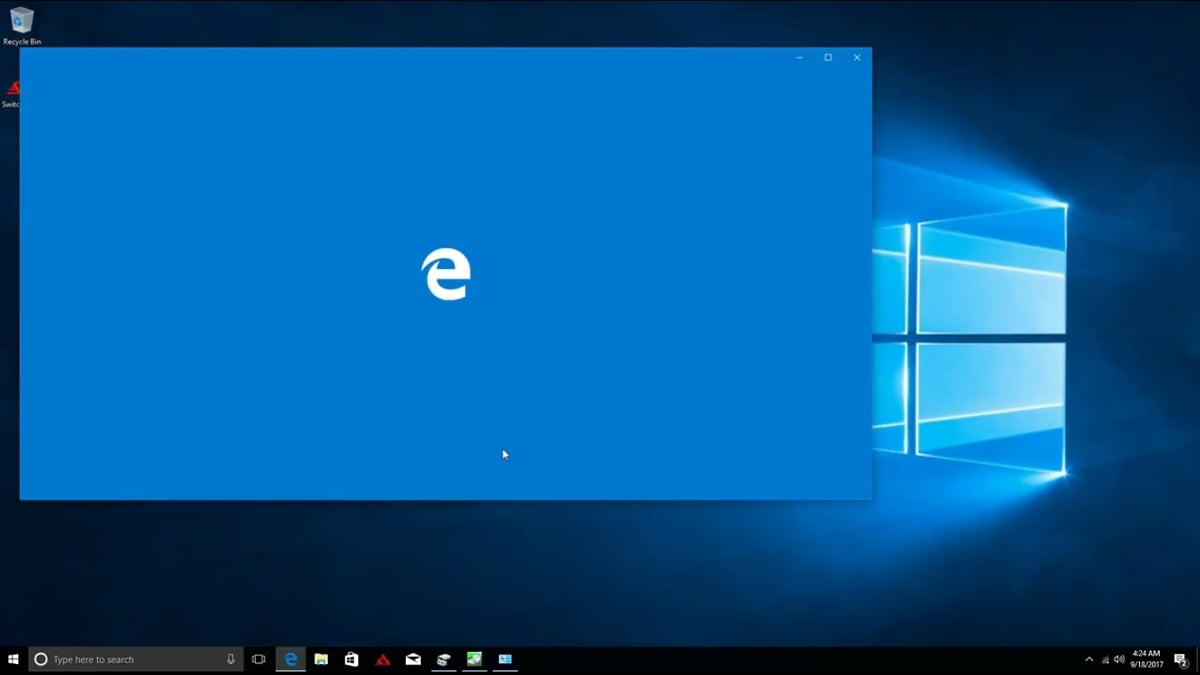The image size is (1200, 675).
Task: Launch Microsoft Edge from the taskbar
Action: tap(291, 659)
